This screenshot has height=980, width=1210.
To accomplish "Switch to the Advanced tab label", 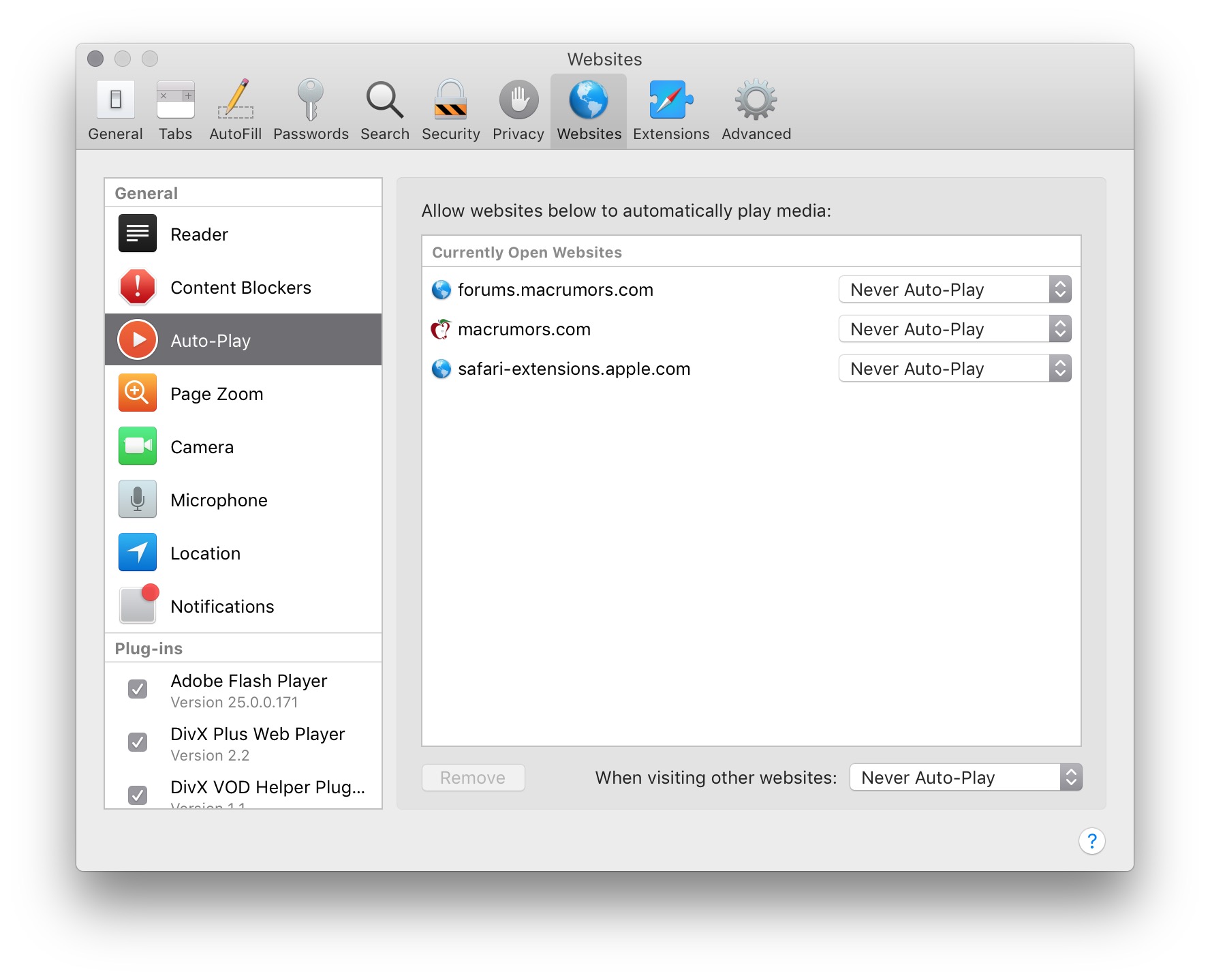I will tap(756, 134).
